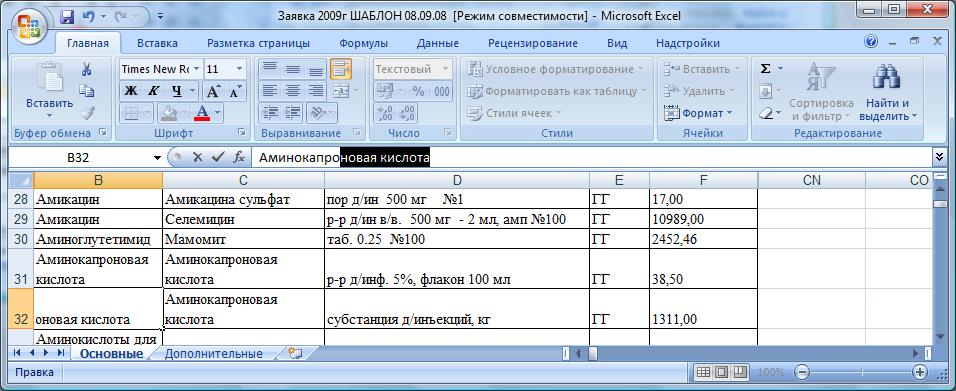The width and height of the screenshot is (956, 391).
Task: Toggle bold Ж formatting
Action: (x=130, y=91)
